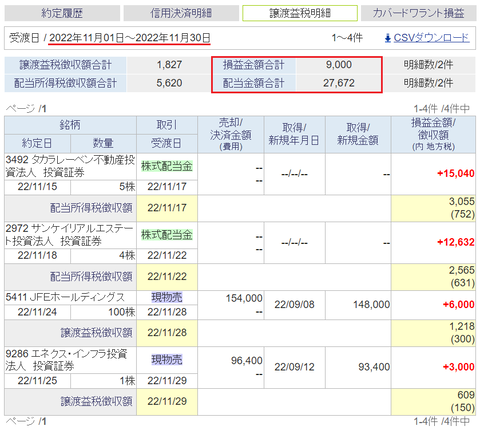Select the 5411 JFEホールディングス stock name

[x=65, y=297]
